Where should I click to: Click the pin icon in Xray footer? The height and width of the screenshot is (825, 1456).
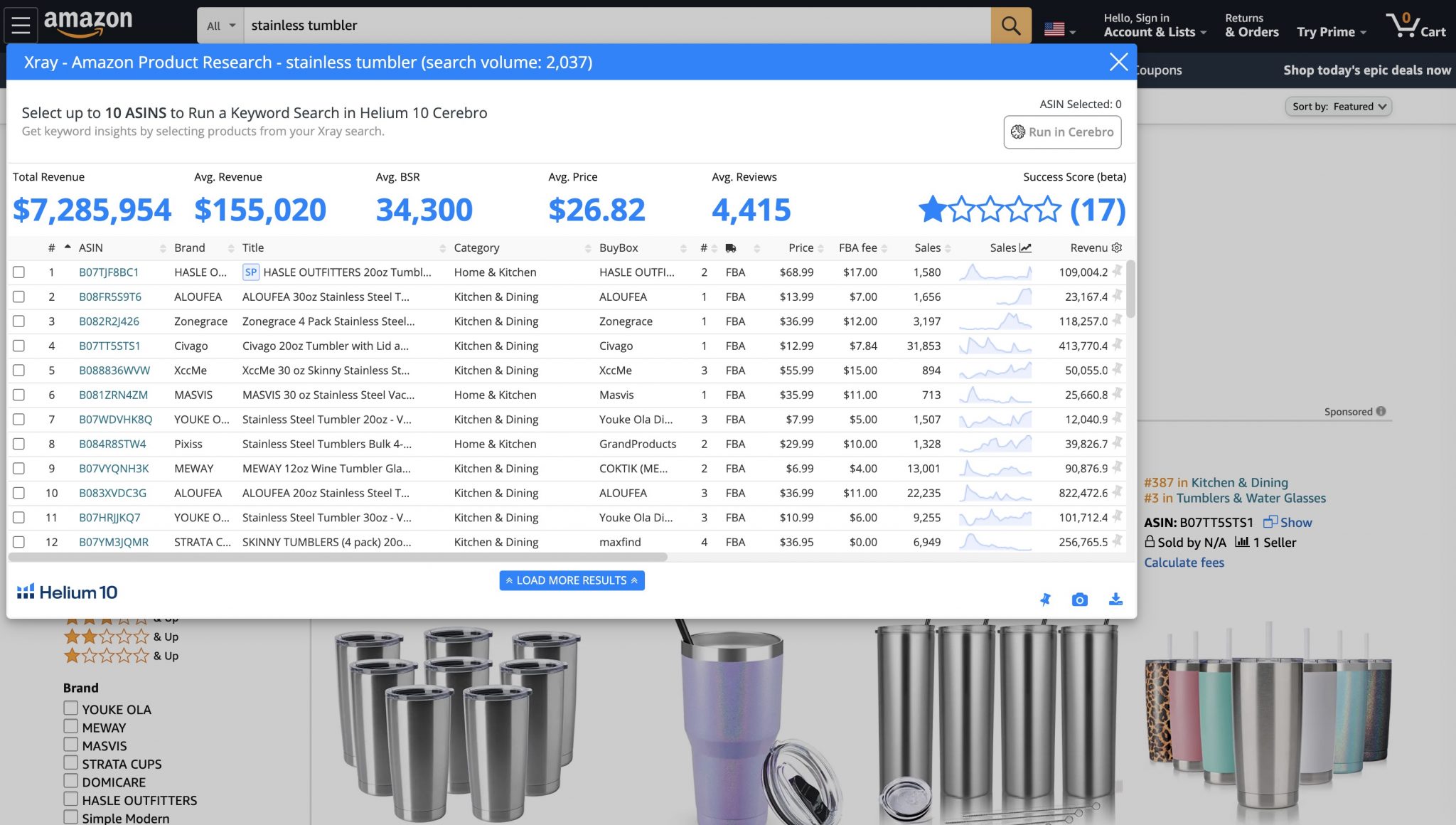tap(1045, 600)
